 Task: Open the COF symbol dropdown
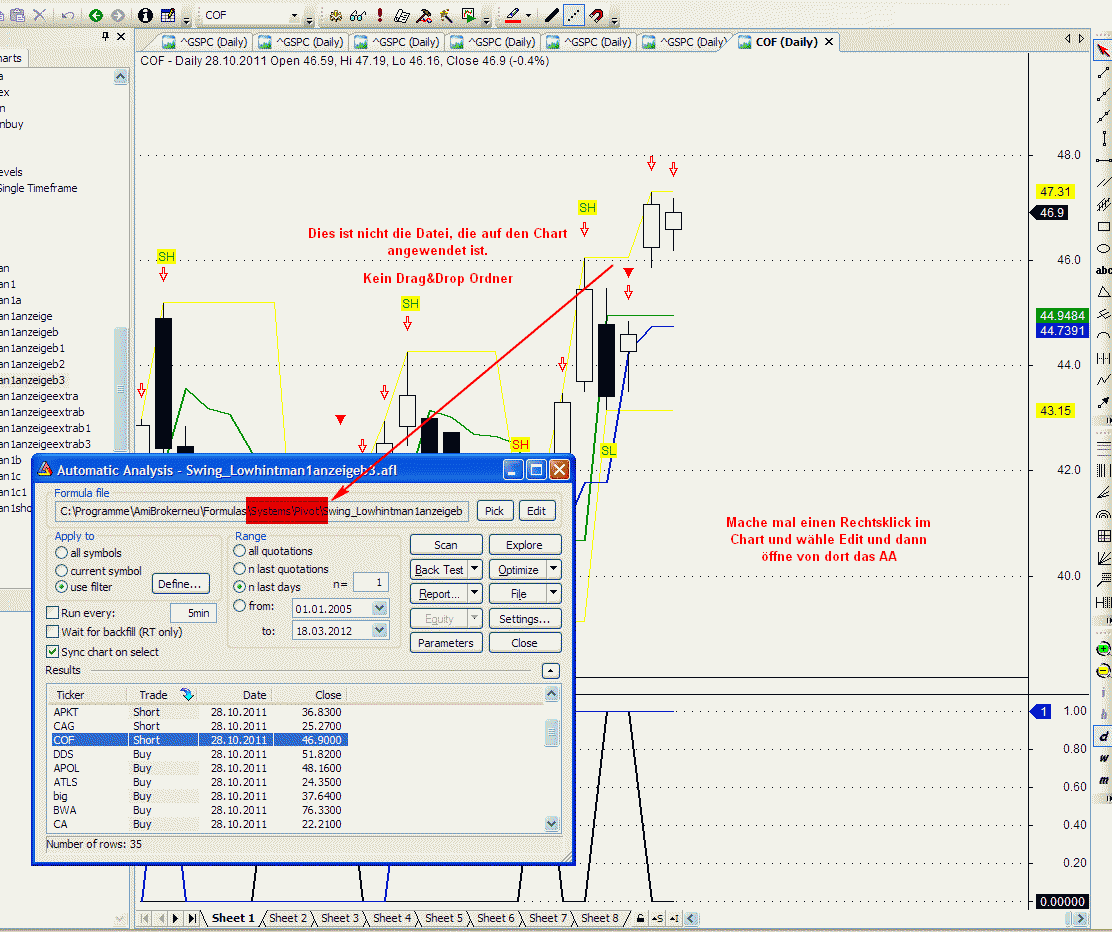click(x=294, y=16)
